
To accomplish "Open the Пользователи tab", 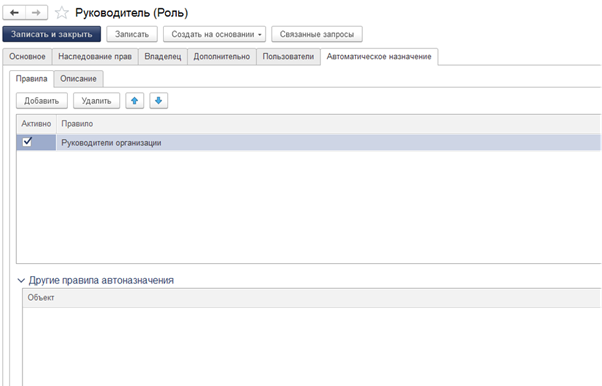I will point(288,57).
